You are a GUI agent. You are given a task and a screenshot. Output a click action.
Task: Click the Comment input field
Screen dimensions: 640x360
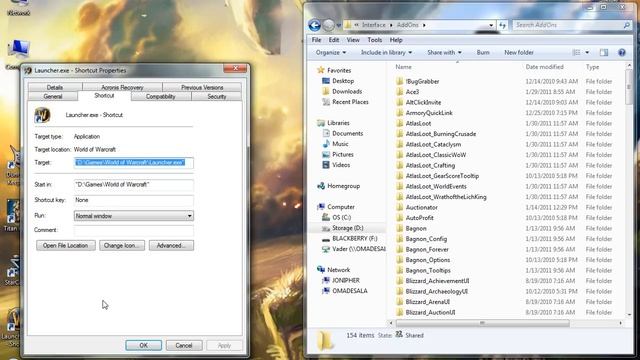pos(134,230)
